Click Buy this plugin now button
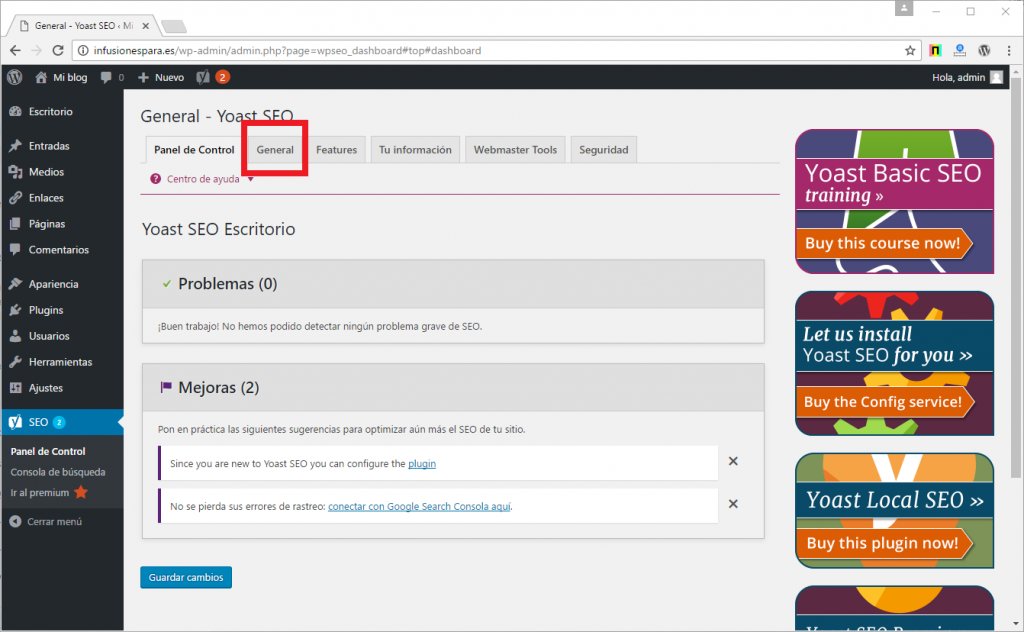Viewport: 1024px width, 632px height. [884, 543]
